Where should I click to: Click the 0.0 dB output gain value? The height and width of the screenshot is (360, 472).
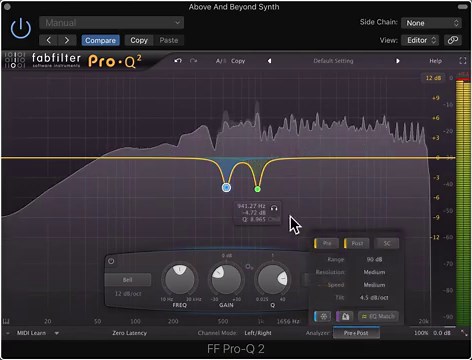pos(442,333)
